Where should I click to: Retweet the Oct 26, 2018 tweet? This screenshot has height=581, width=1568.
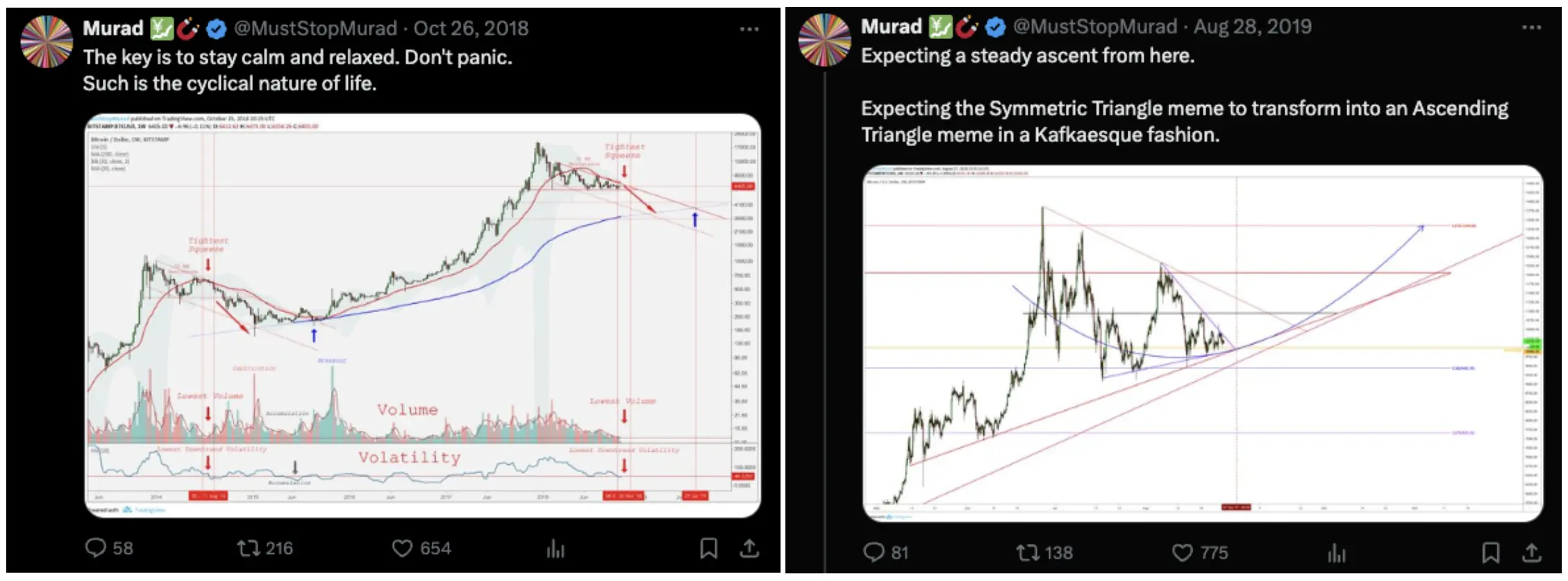[248, 548]
